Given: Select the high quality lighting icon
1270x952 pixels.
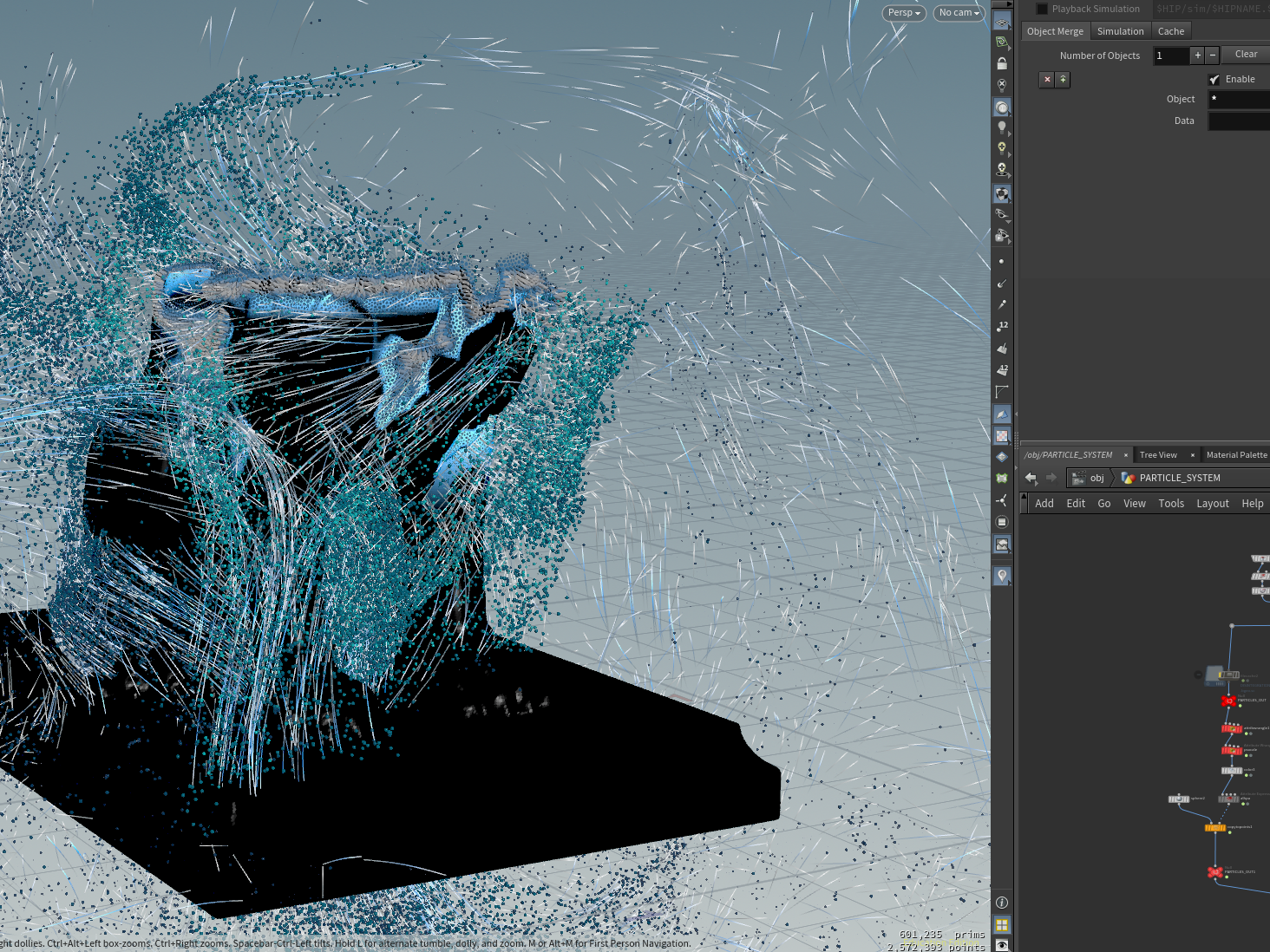Looking at the screenshot, I should (x=1002, y=149).
